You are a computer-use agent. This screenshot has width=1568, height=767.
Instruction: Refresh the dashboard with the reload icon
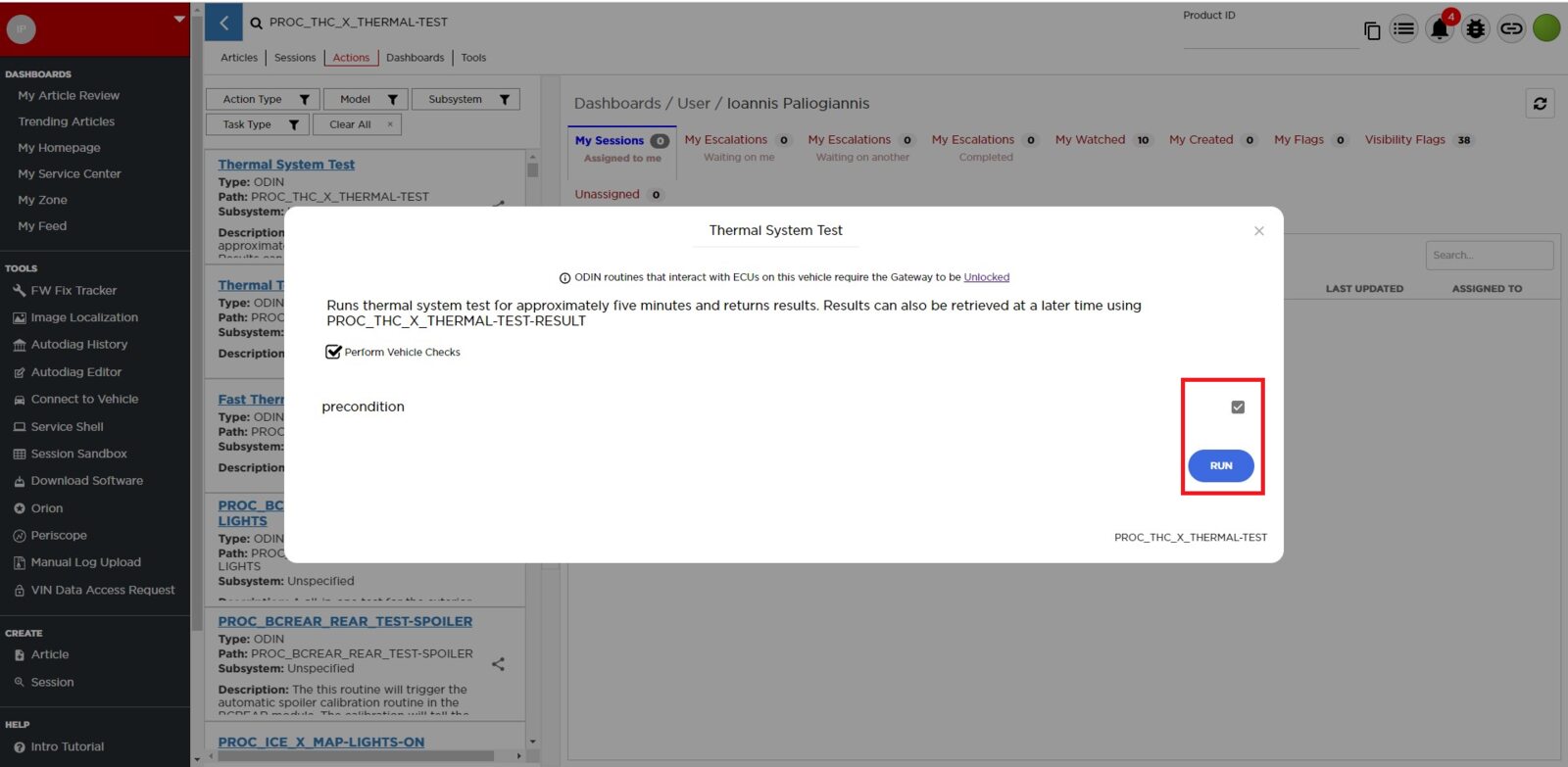(x=1540, y=103)
